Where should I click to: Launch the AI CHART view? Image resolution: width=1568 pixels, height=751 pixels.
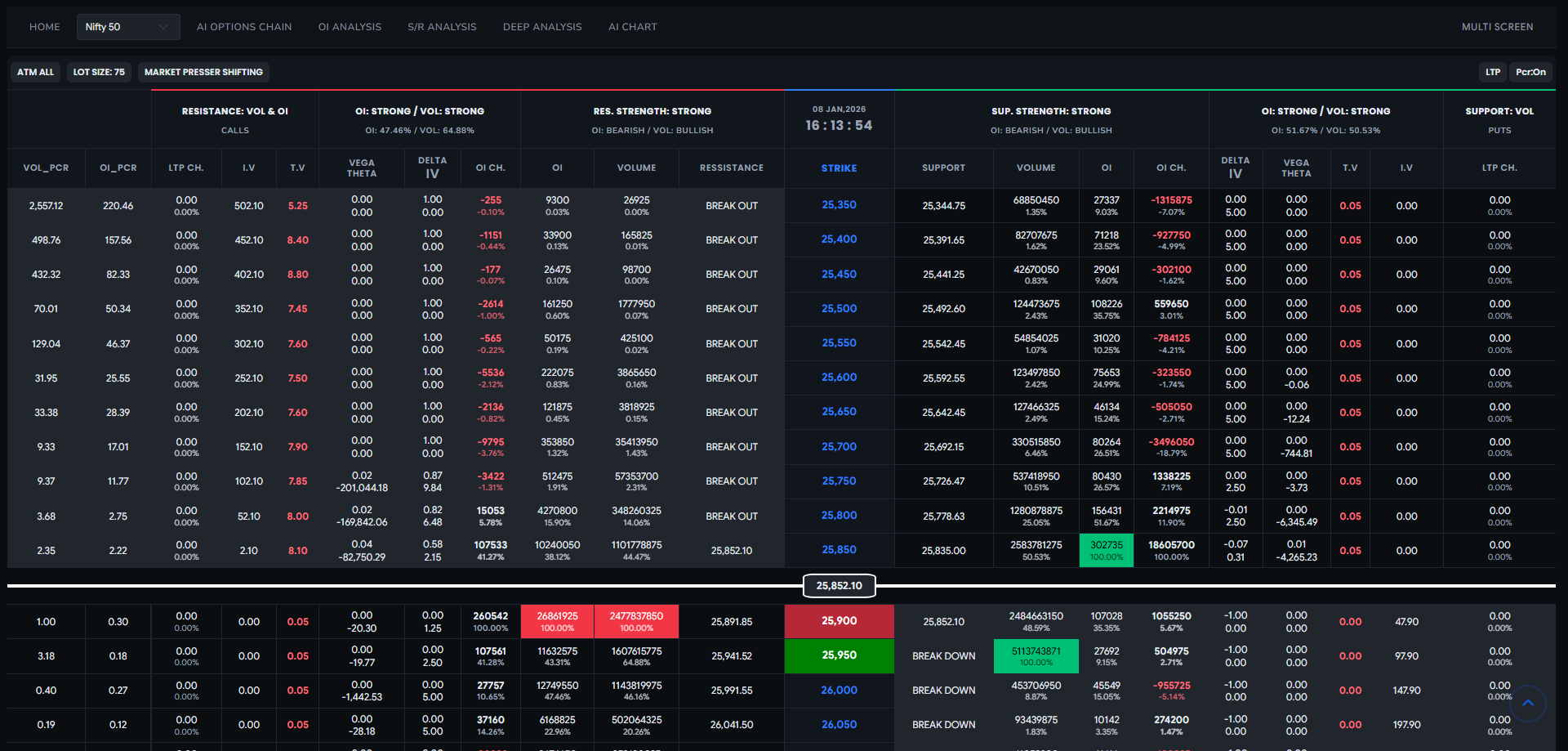coord(633,26)
